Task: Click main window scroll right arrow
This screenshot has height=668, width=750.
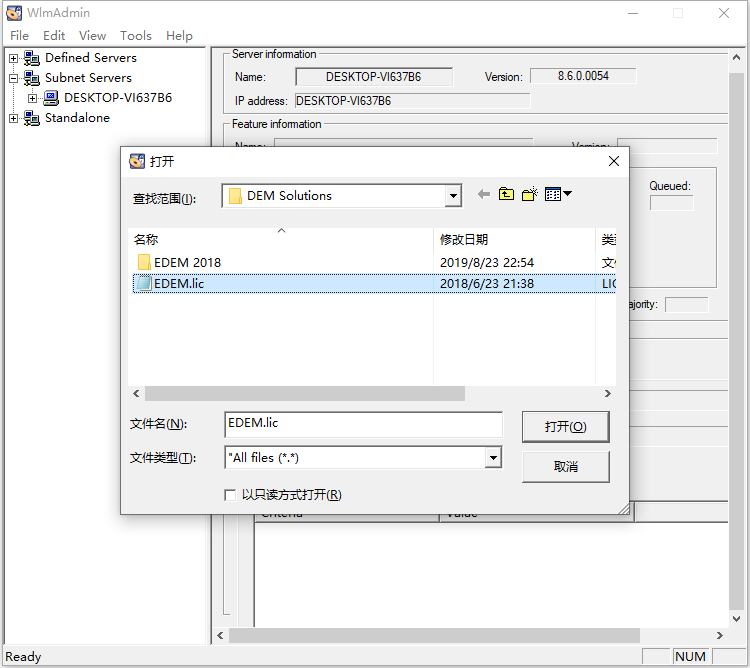Action: 720,635
